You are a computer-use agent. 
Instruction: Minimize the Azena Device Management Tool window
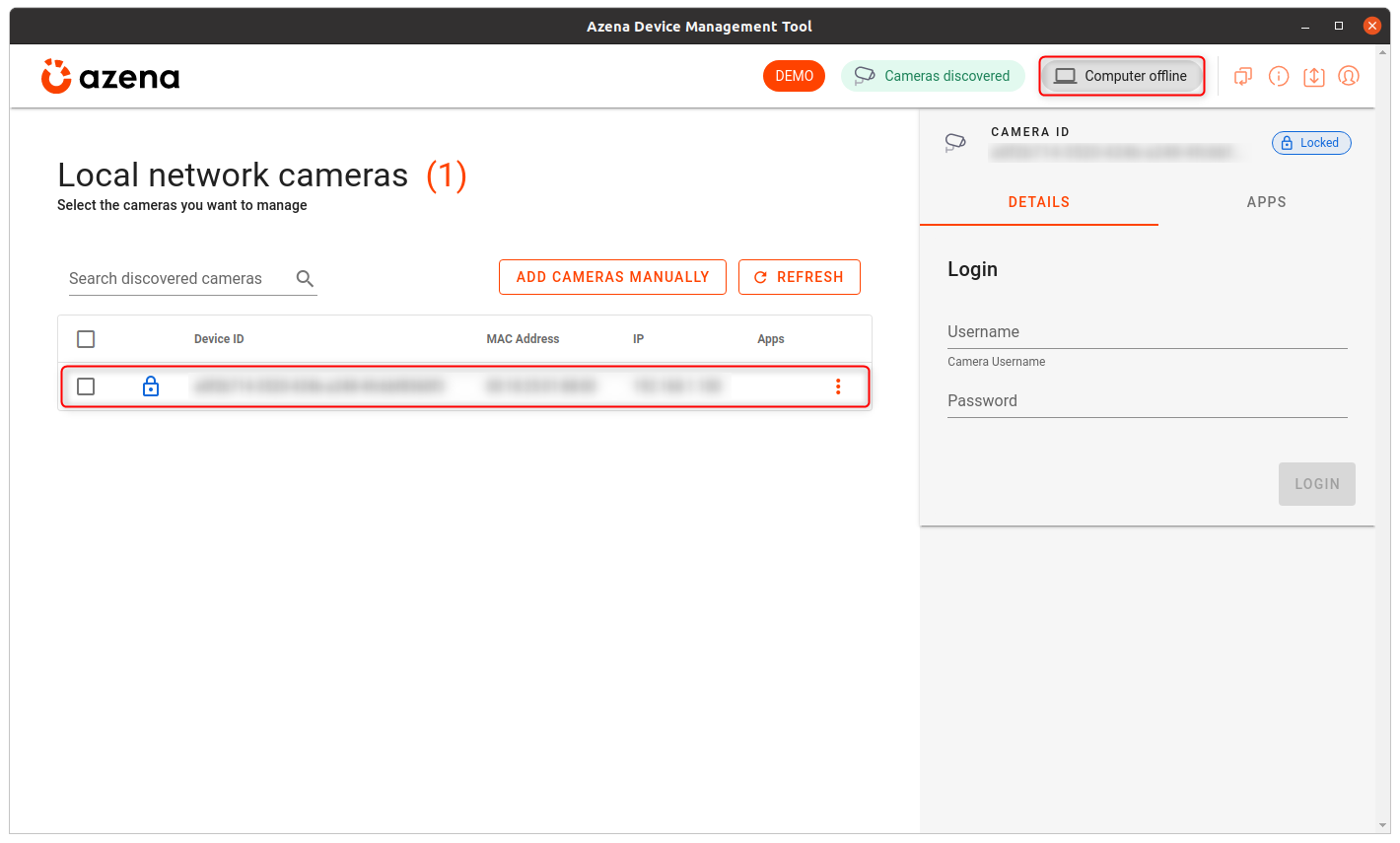[x=1305, y=27]
